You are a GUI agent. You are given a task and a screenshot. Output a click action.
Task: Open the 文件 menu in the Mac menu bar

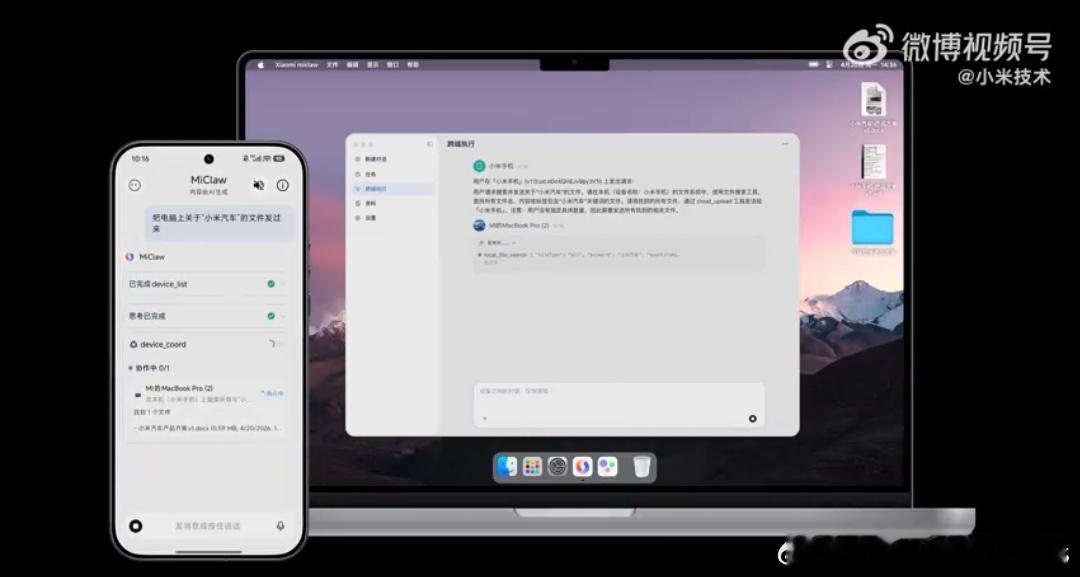pyautogui.click(x=332, y=65)
